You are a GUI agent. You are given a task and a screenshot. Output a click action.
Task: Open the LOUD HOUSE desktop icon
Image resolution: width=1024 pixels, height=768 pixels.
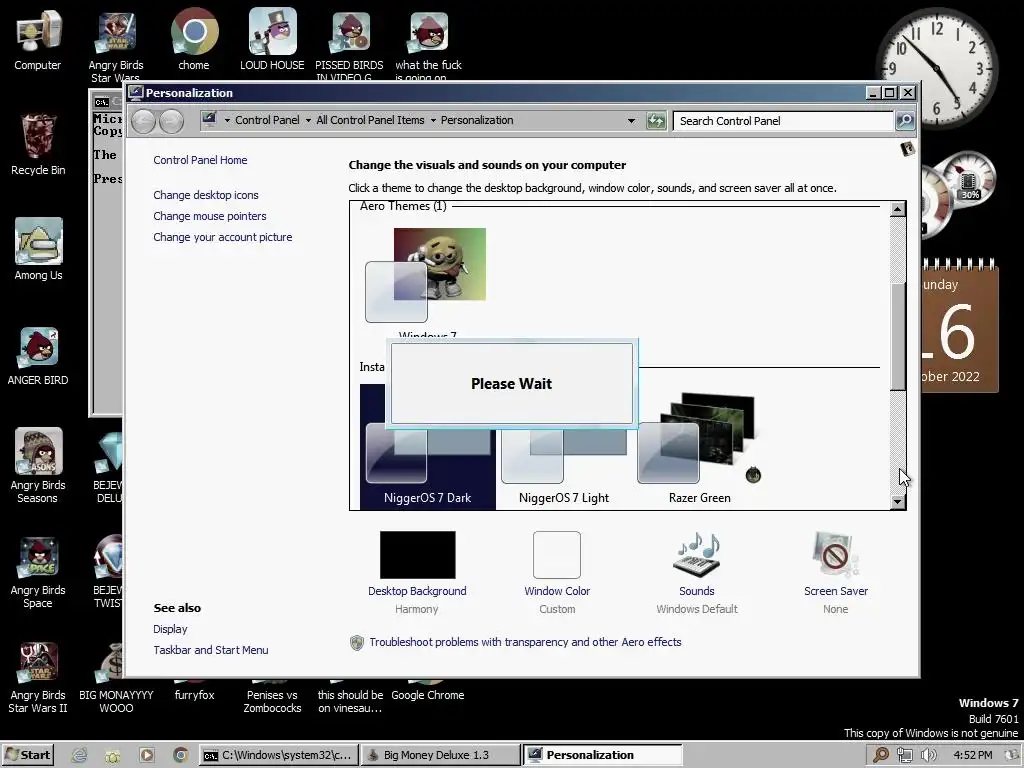click(272, 39)
